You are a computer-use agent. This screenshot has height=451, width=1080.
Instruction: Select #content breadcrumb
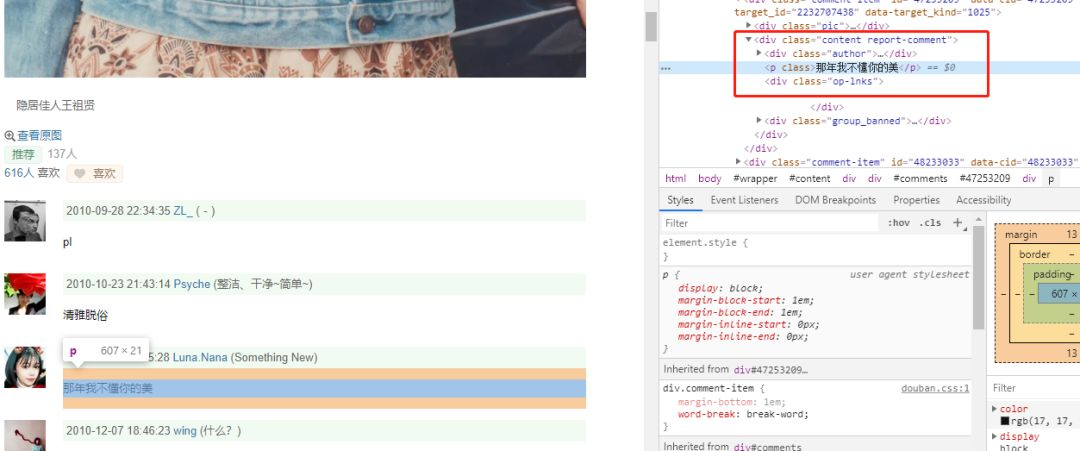[x=809, y=178]
